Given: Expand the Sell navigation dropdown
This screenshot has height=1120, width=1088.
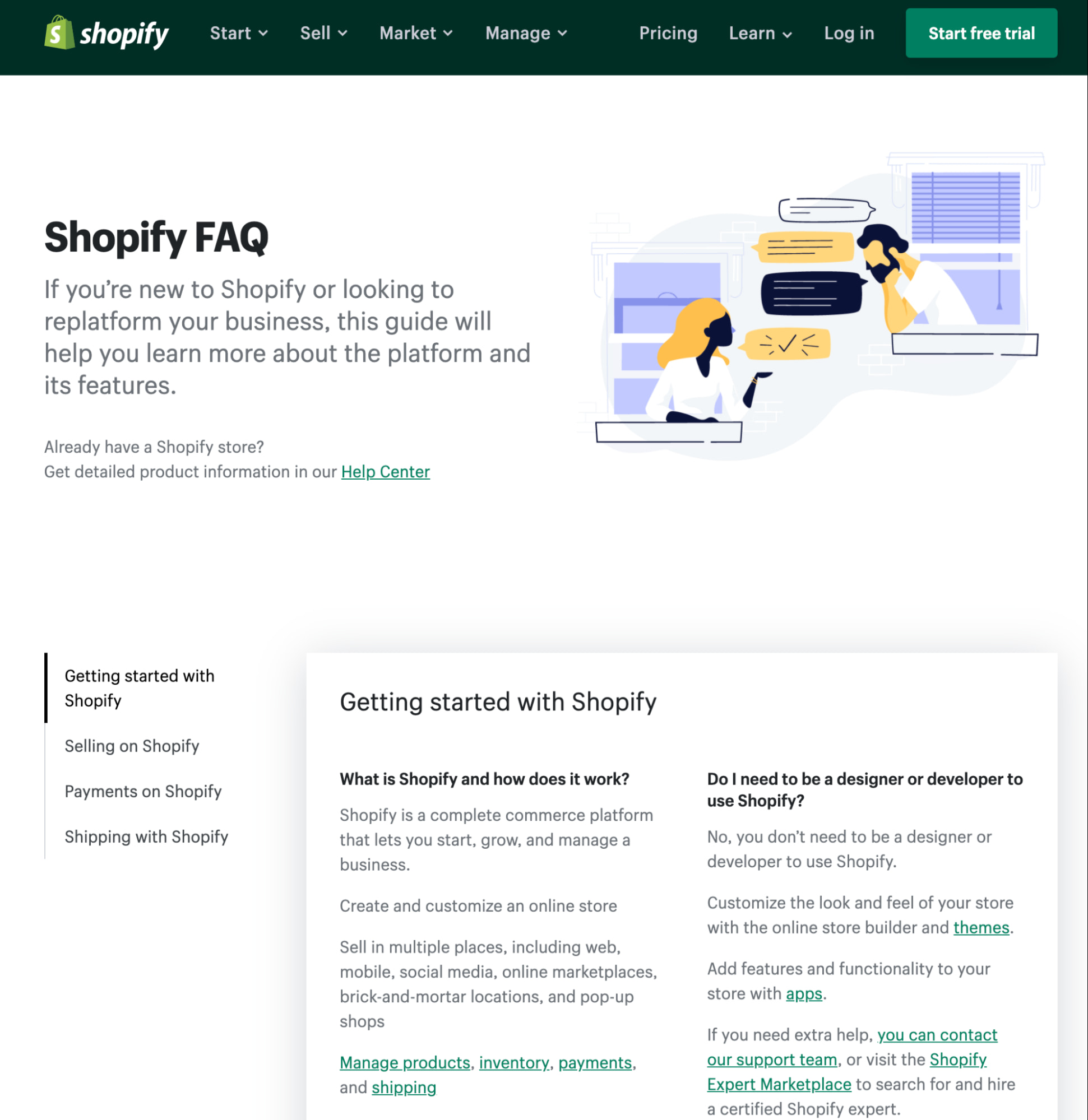Looking at the screenshot, I should click(322, 33).
